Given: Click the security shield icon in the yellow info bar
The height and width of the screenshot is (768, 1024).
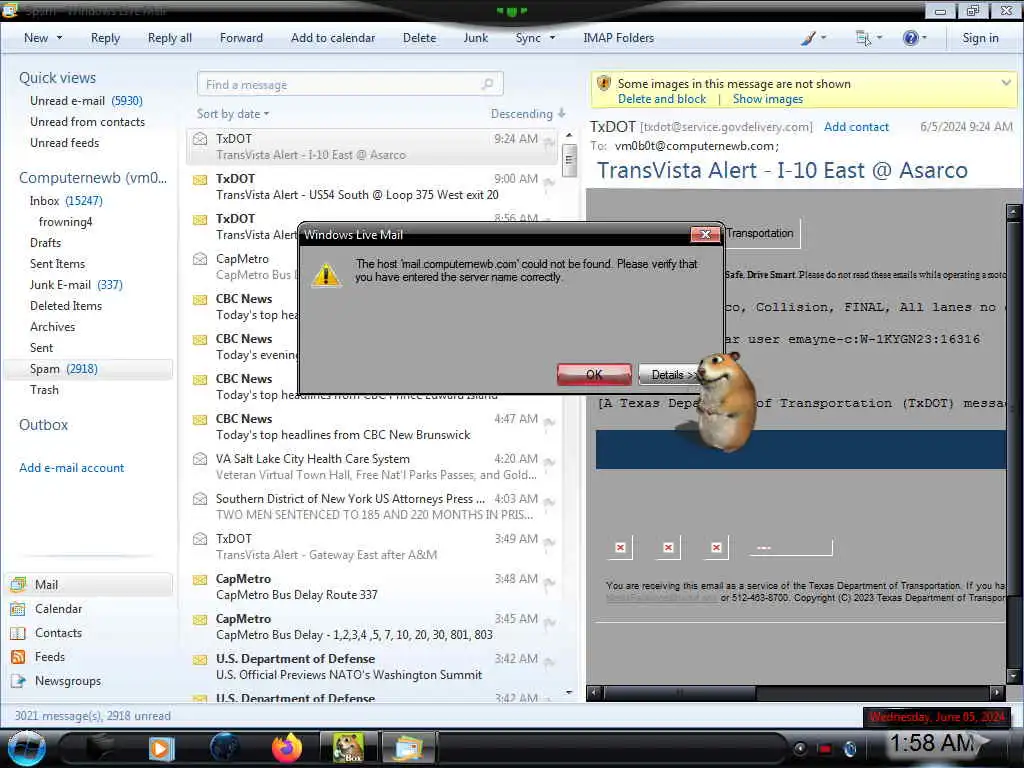Looking at the screenshot, I should tap(604, 84).
